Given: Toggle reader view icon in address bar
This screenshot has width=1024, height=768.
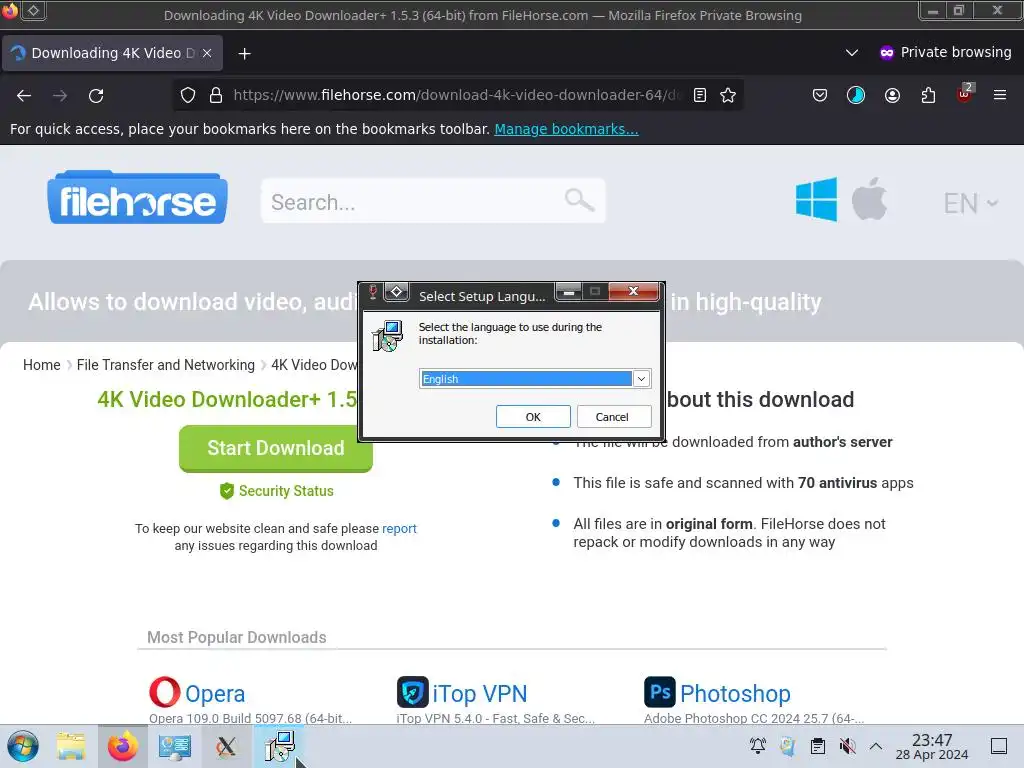Looking at the screenshot, I should pyautogui.click(x=699, y=95).
